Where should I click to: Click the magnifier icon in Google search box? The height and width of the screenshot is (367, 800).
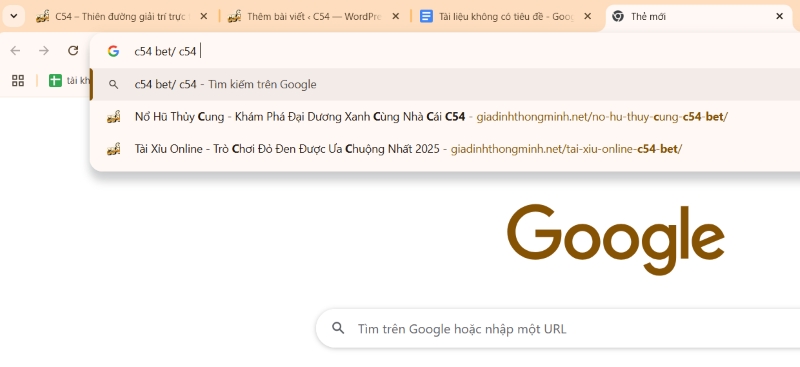[338, 328]
